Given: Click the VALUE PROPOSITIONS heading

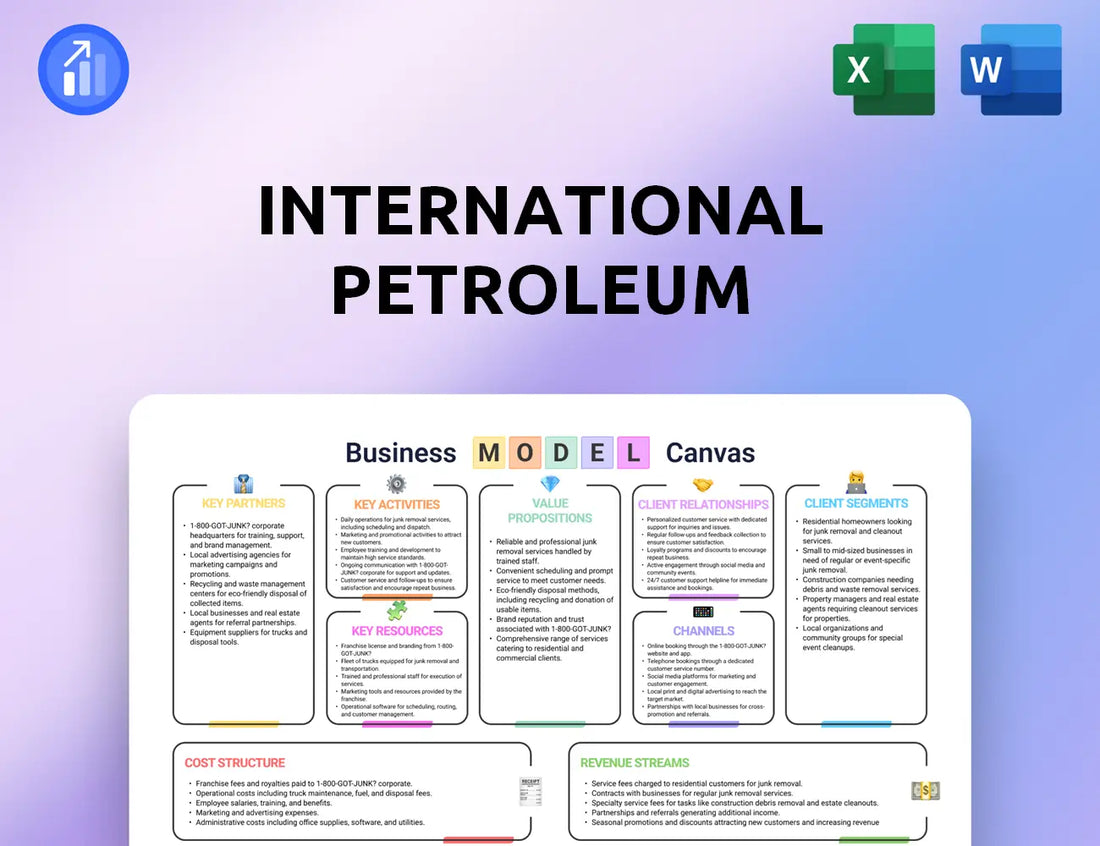Looking at the screenshot, I should pyautogui.click(x=550, y=511).
